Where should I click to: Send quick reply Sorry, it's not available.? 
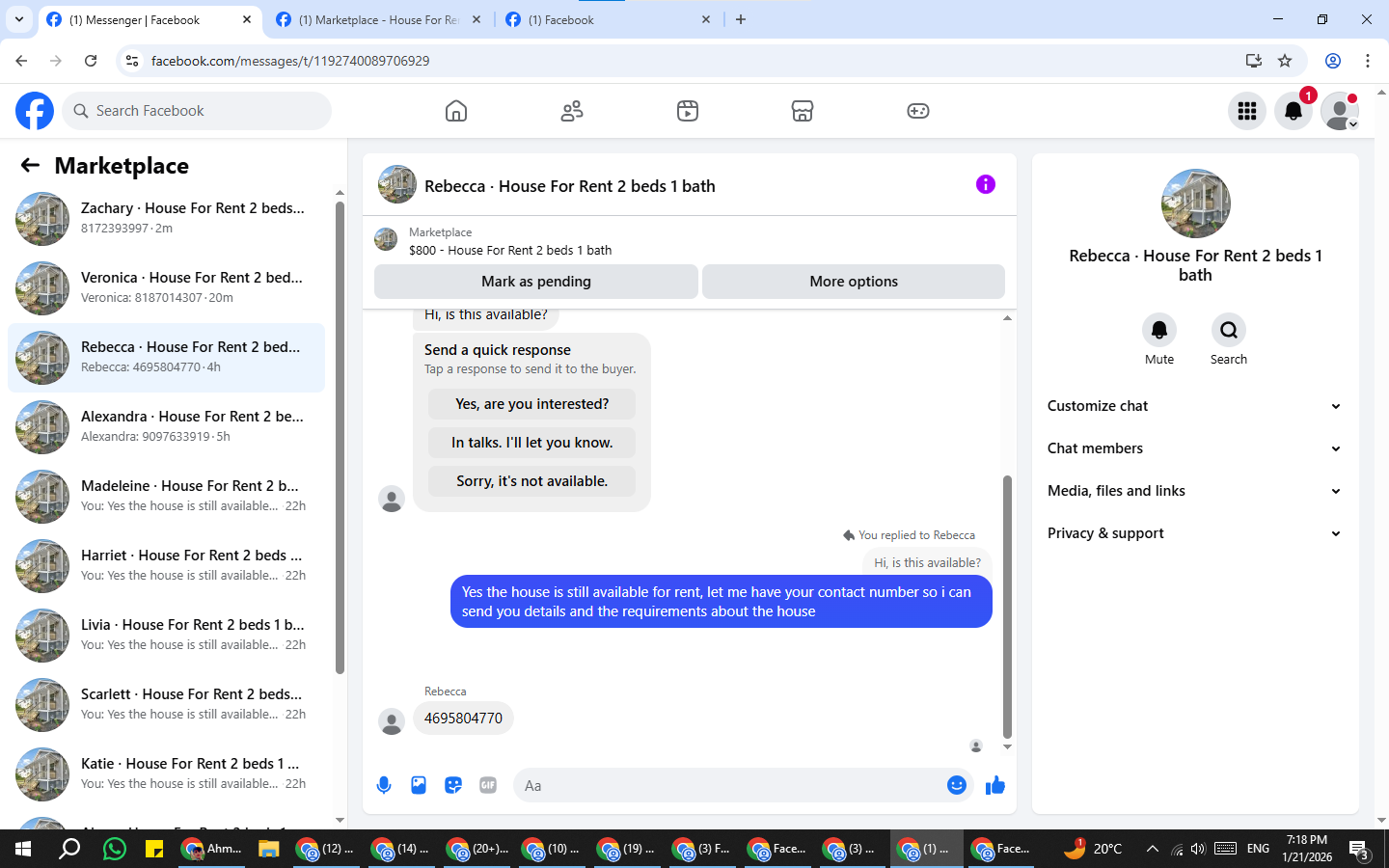pos(532,481)
